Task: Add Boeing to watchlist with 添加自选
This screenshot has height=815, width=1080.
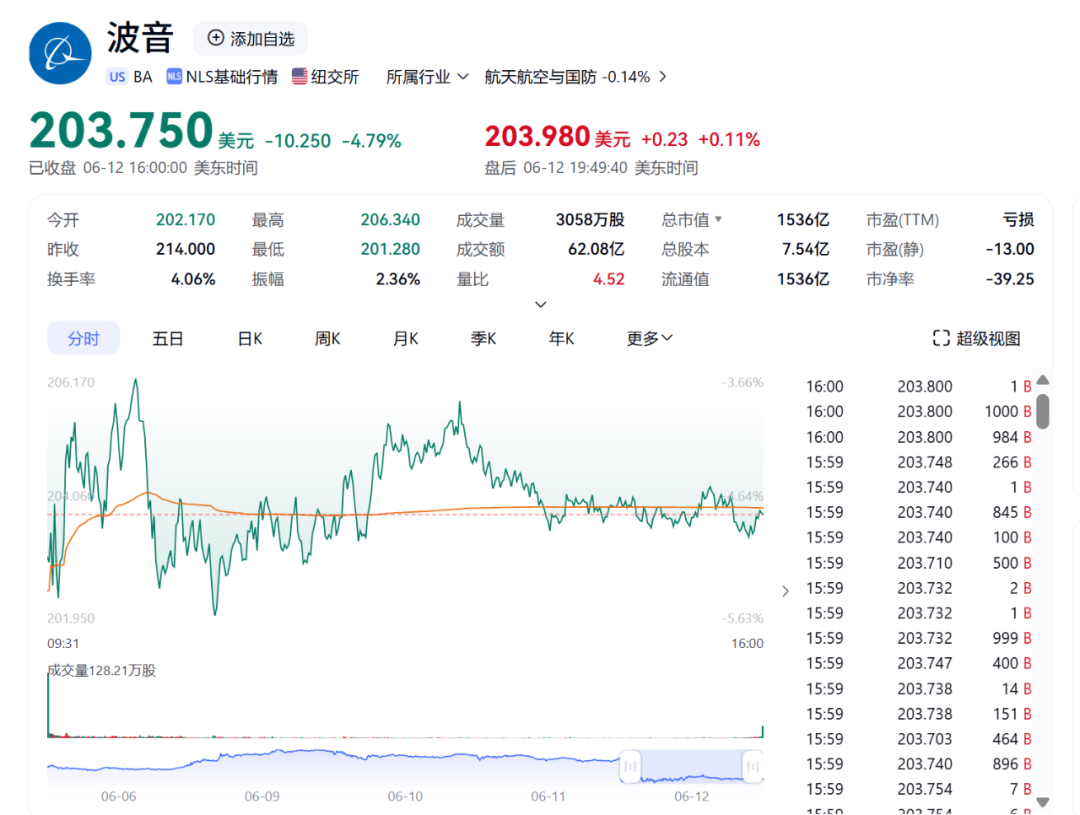Action: point(251,39)
